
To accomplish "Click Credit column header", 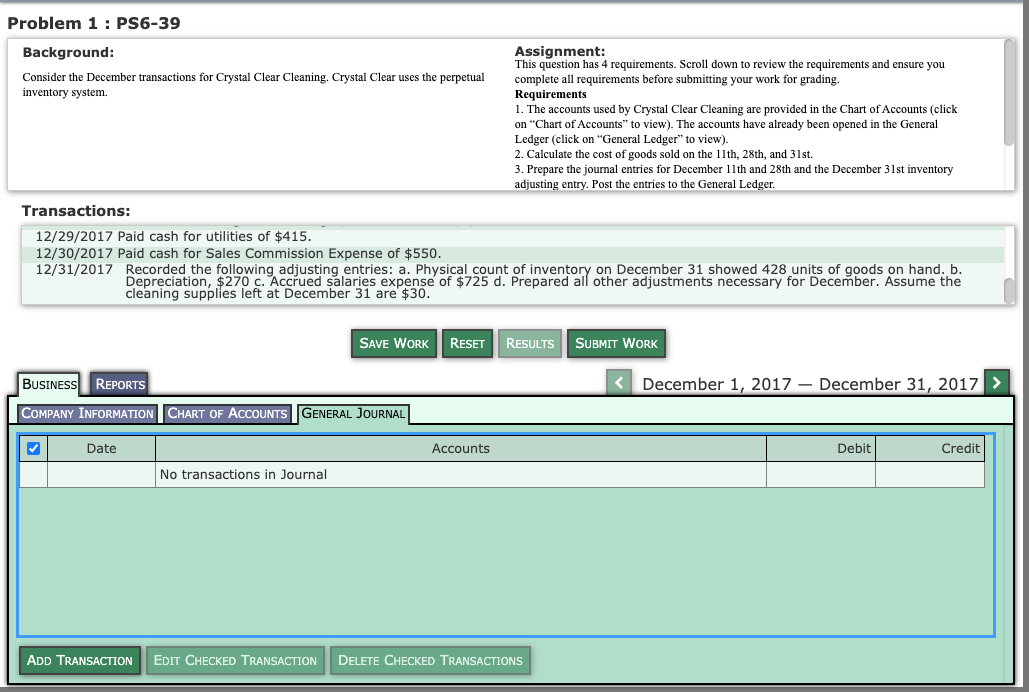I will click(930, 448).
